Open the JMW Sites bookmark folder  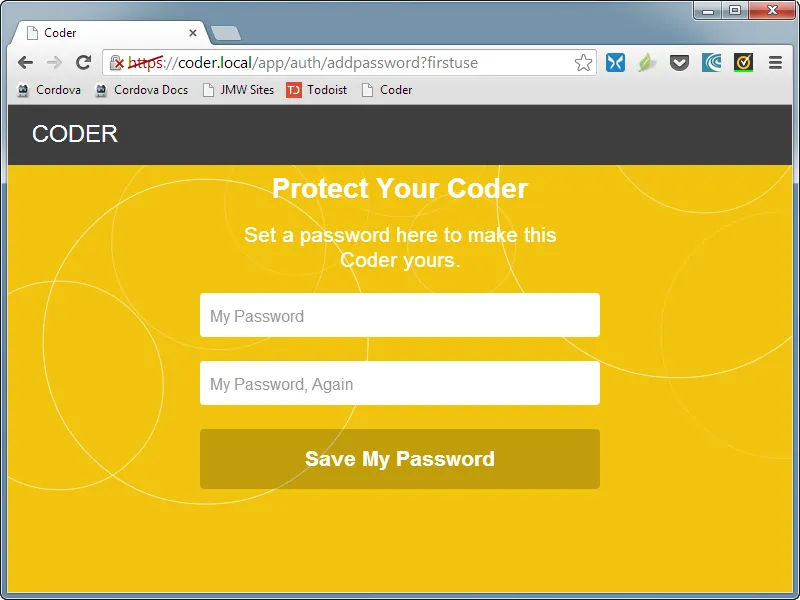pos(238,90)
